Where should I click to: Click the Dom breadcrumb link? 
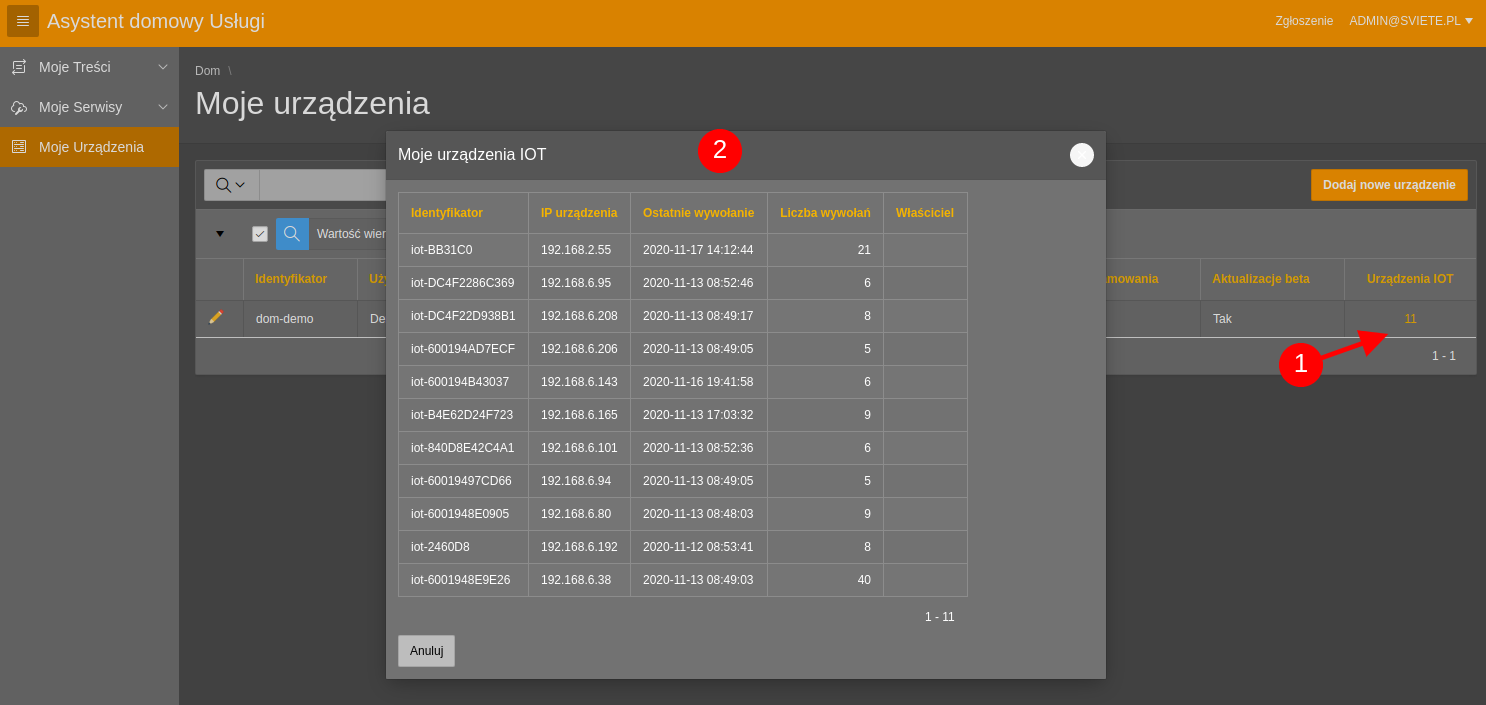point(207,71)
